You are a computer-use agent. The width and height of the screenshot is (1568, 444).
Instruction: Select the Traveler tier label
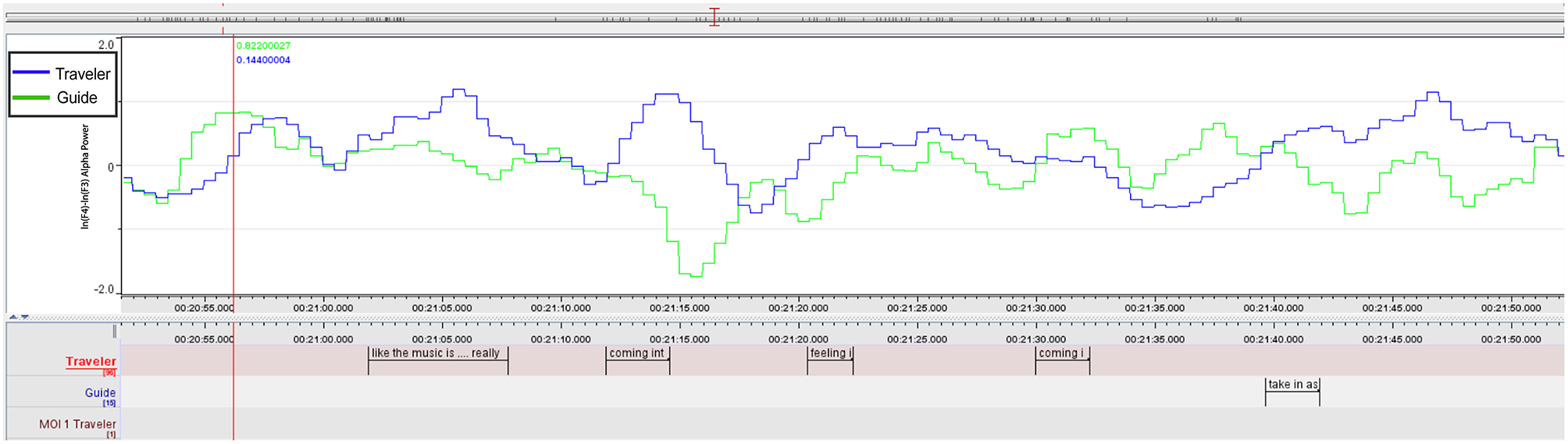click(x=91, y=361)
